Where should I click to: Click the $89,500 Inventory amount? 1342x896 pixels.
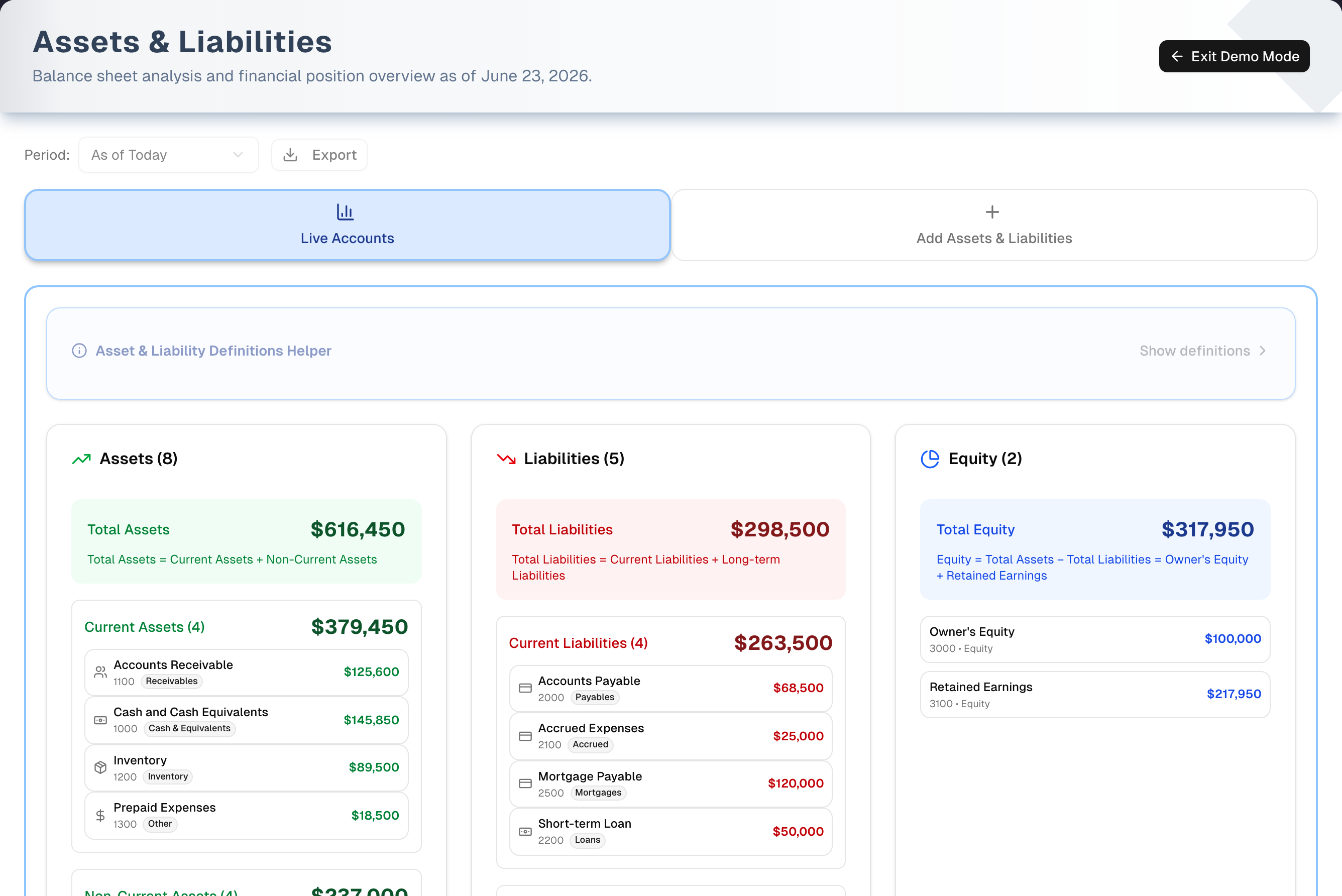[374, 767]
